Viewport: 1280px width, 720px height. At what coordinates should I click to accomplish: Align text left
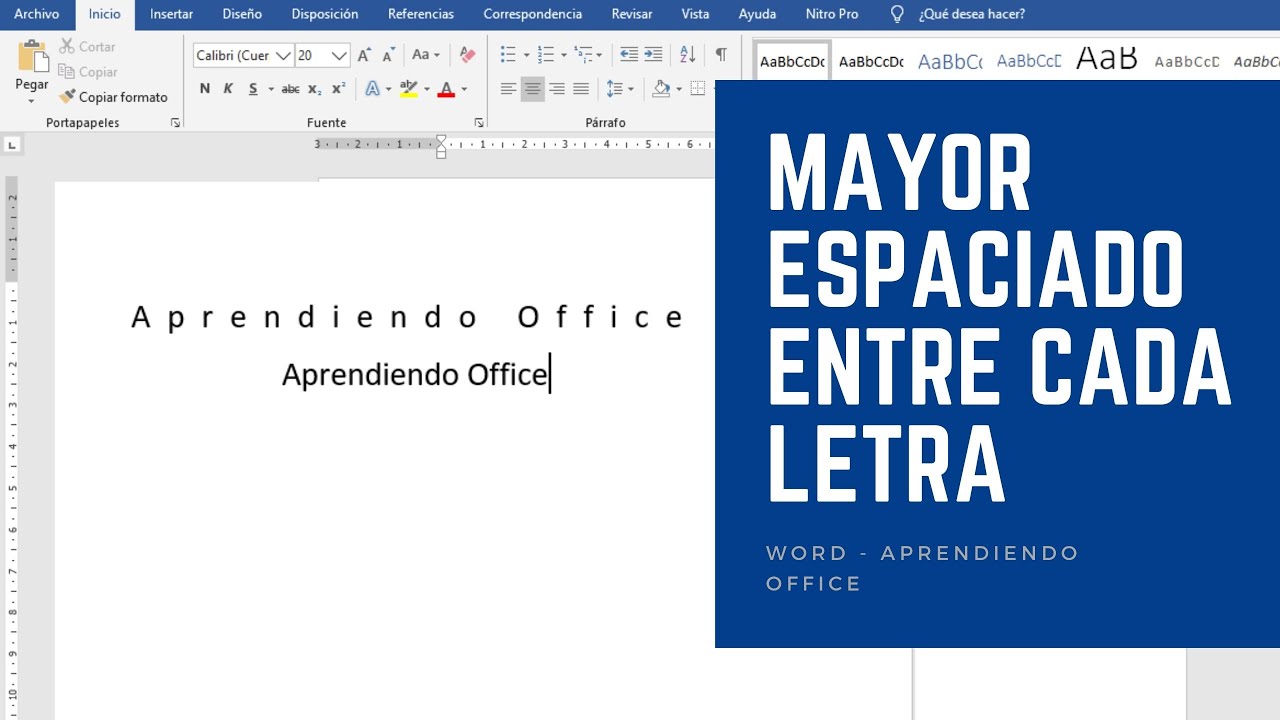point(508,89)
